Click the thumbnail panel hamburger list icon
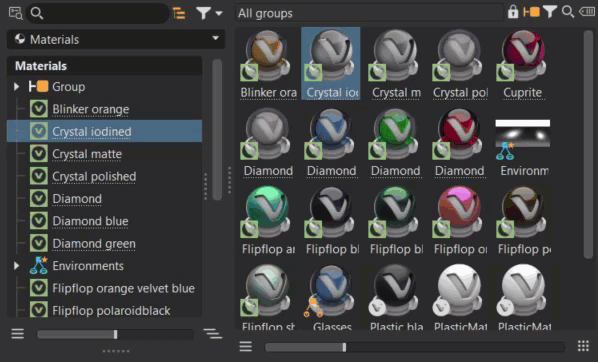The width and height of the screenshot is (598, 362). pyautogui.click(x=246, y=346)
